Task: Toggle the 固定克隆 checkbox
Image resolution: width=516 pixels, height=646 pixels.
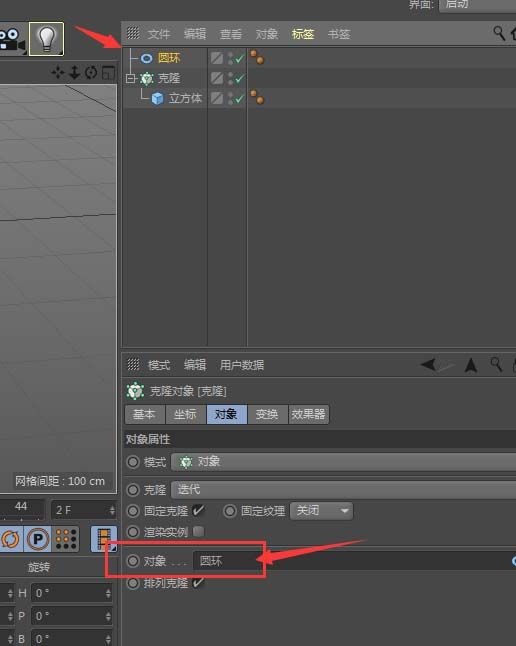Action: pos(198,511)
